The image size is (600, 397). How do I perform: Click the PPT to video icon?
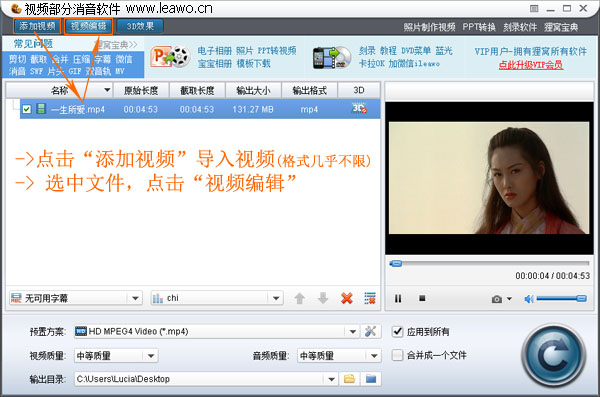[170, 57]
